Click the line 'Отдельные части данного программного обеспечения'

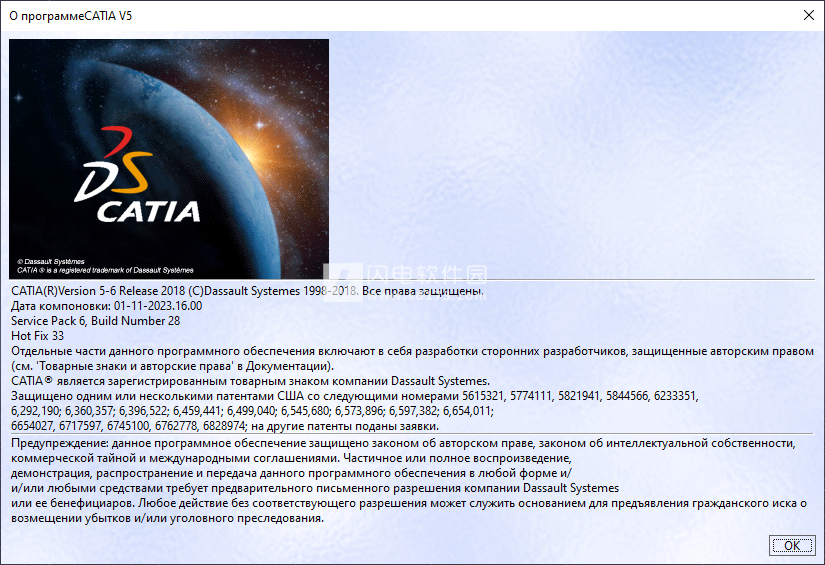[x=412, y=351]
